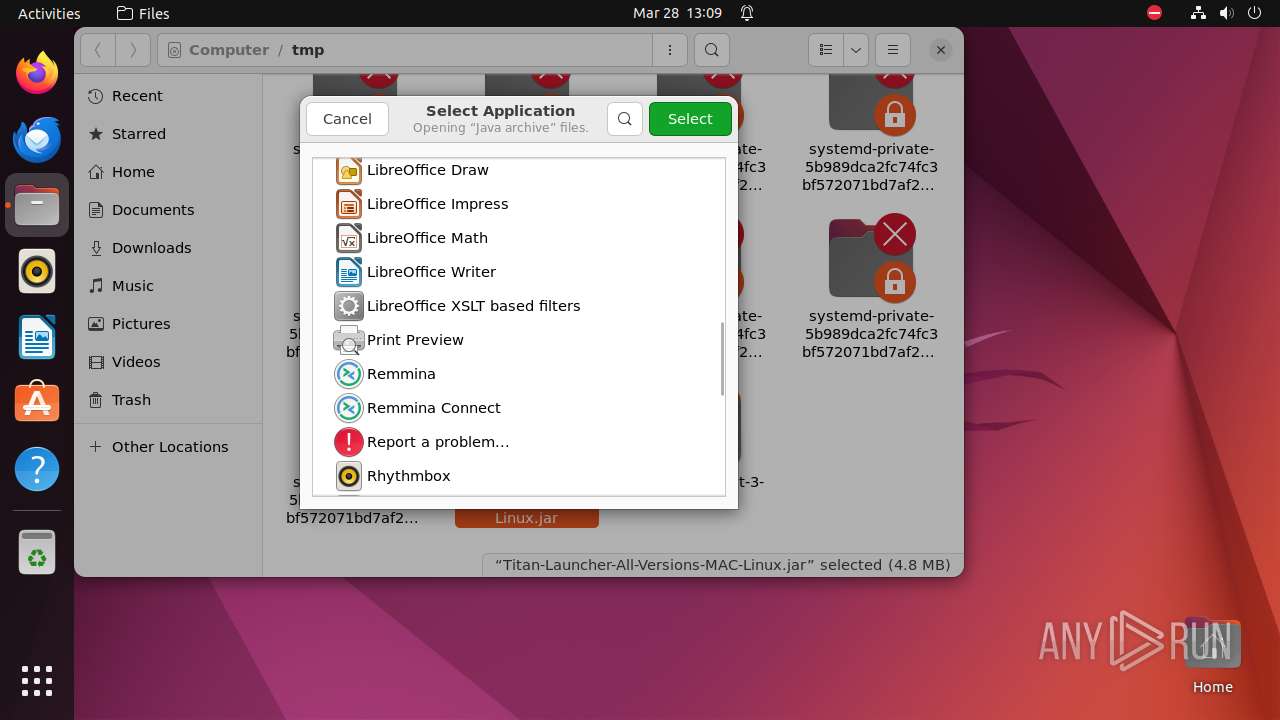Open the Activities overview
The height and width of the screenshot is (720, 1280).
[49, 14]
